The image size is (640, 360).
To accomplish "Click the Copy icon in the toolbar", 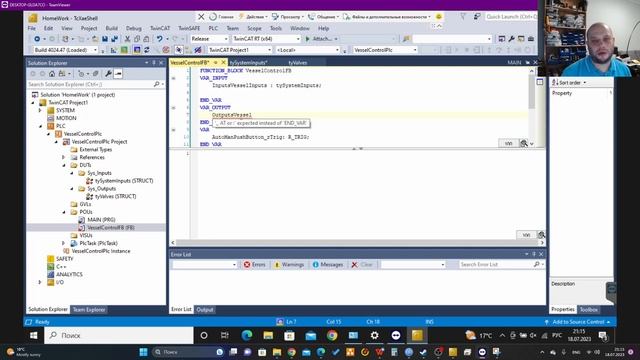I will pos(137,39).
